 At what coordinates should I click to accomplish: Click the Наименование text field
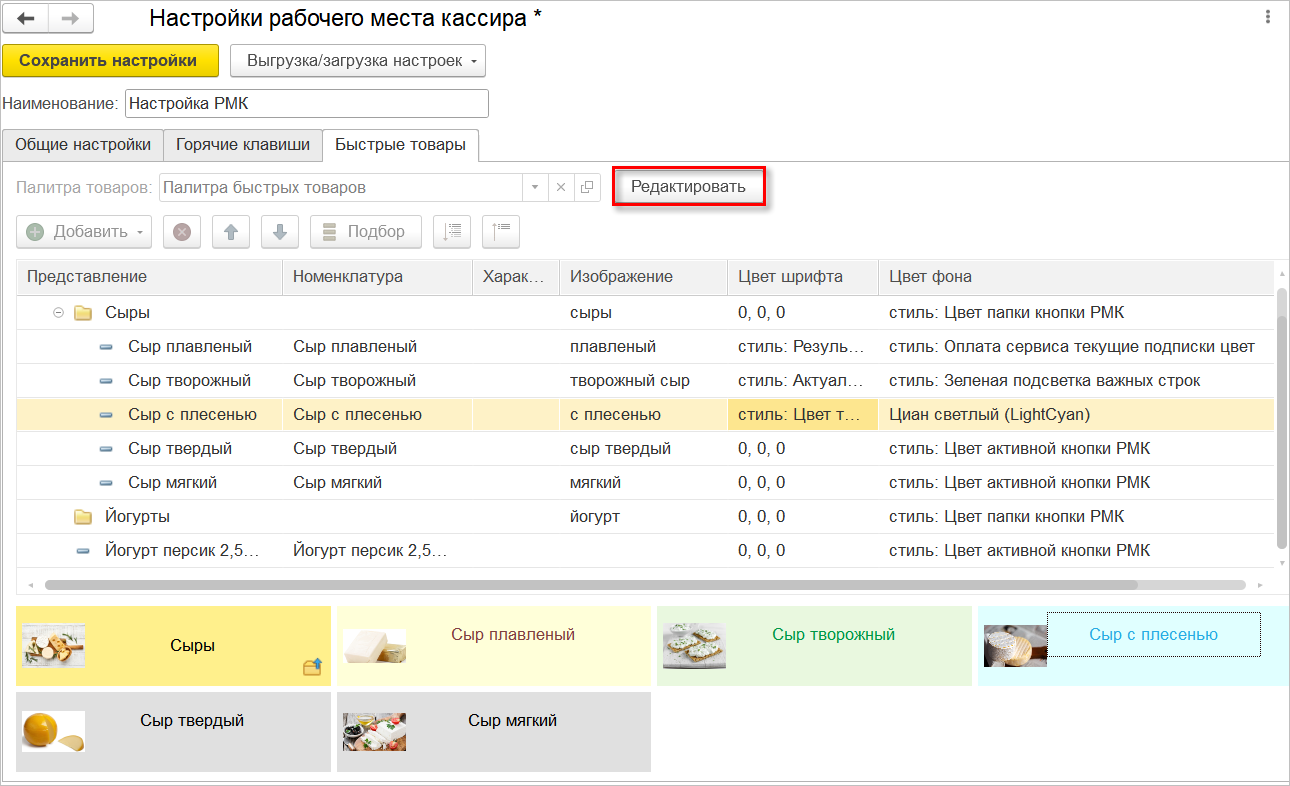[307, 104]
